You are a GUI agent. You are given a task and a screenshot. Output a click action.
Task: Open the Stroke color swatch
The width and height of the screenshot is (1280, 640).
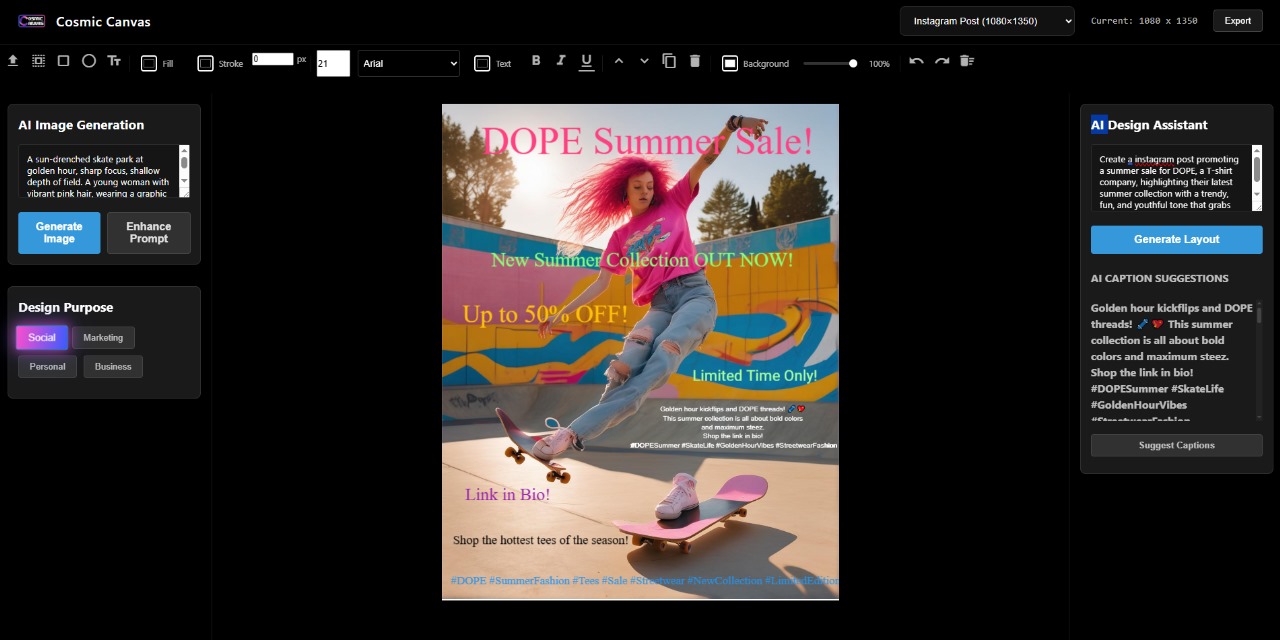pyautogui.click(x=205, y=63)
